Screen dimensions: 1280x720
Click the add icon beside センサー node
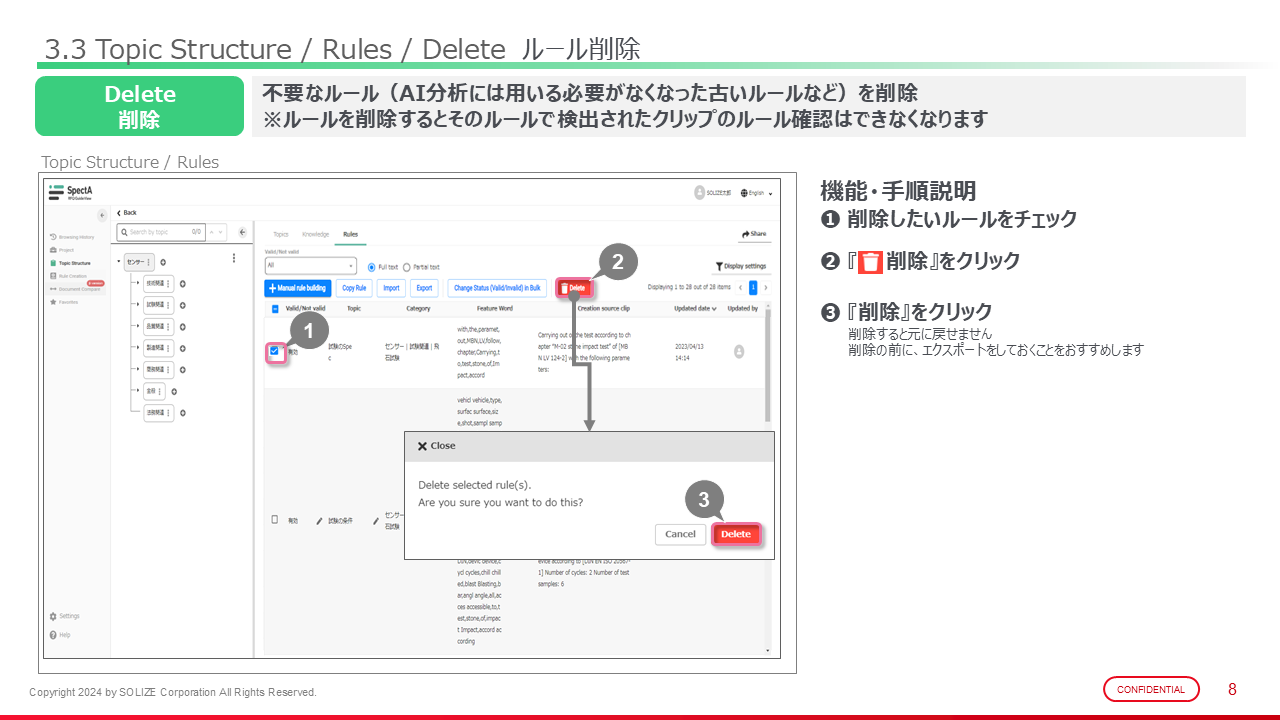tap(163, 262)
